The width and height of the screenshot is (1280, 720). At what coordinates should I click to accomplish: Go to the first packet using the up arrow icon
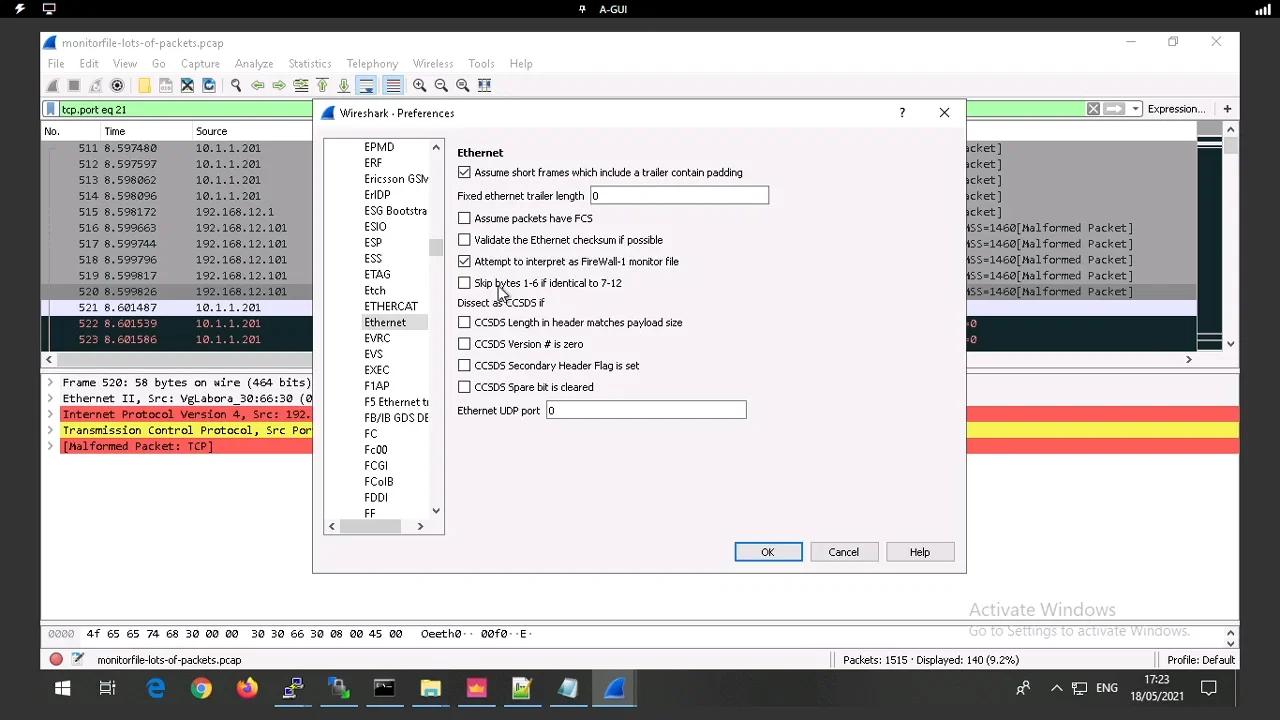321,85
